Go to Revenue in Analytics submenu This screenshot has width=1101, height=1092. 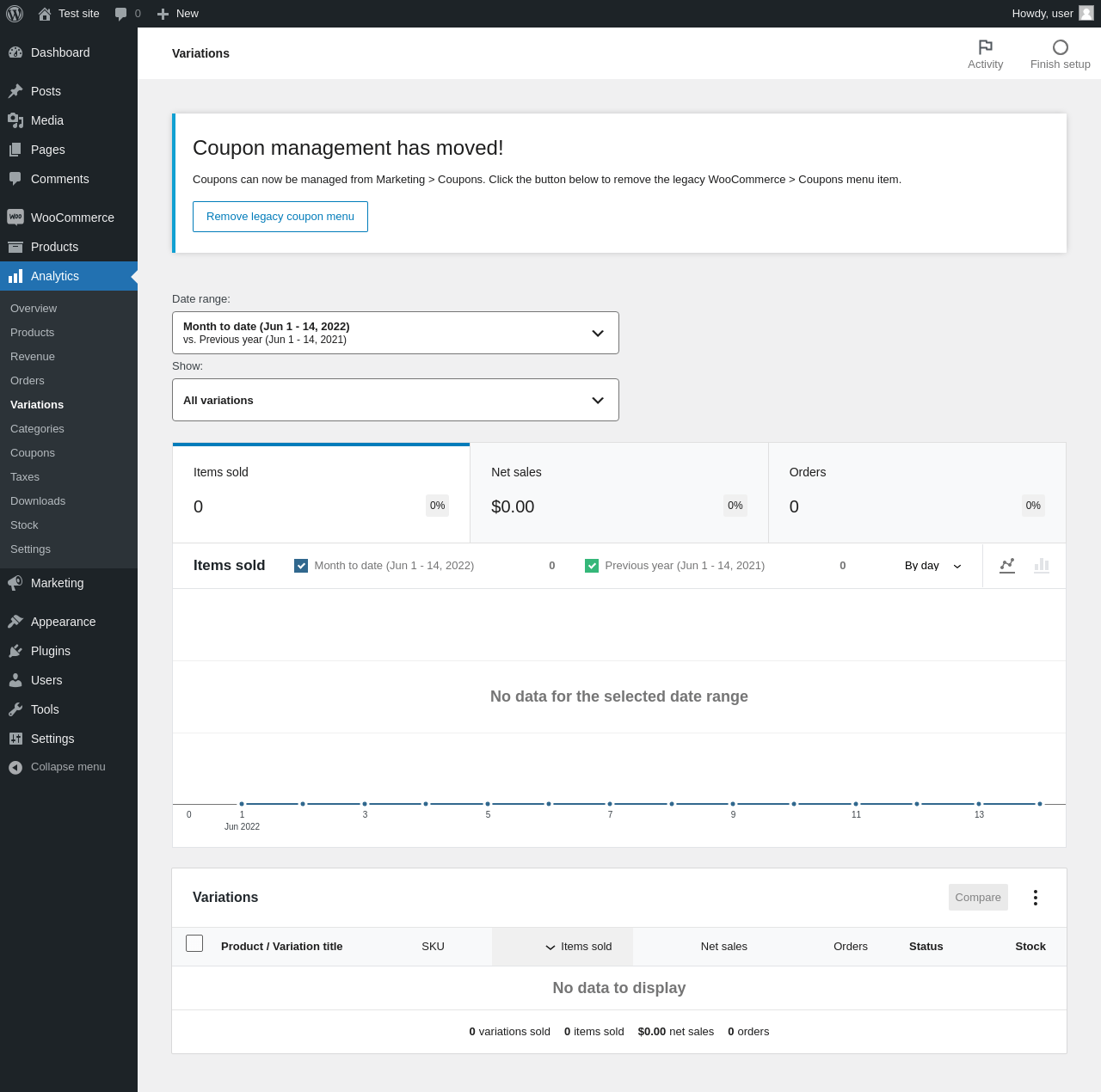33,357
